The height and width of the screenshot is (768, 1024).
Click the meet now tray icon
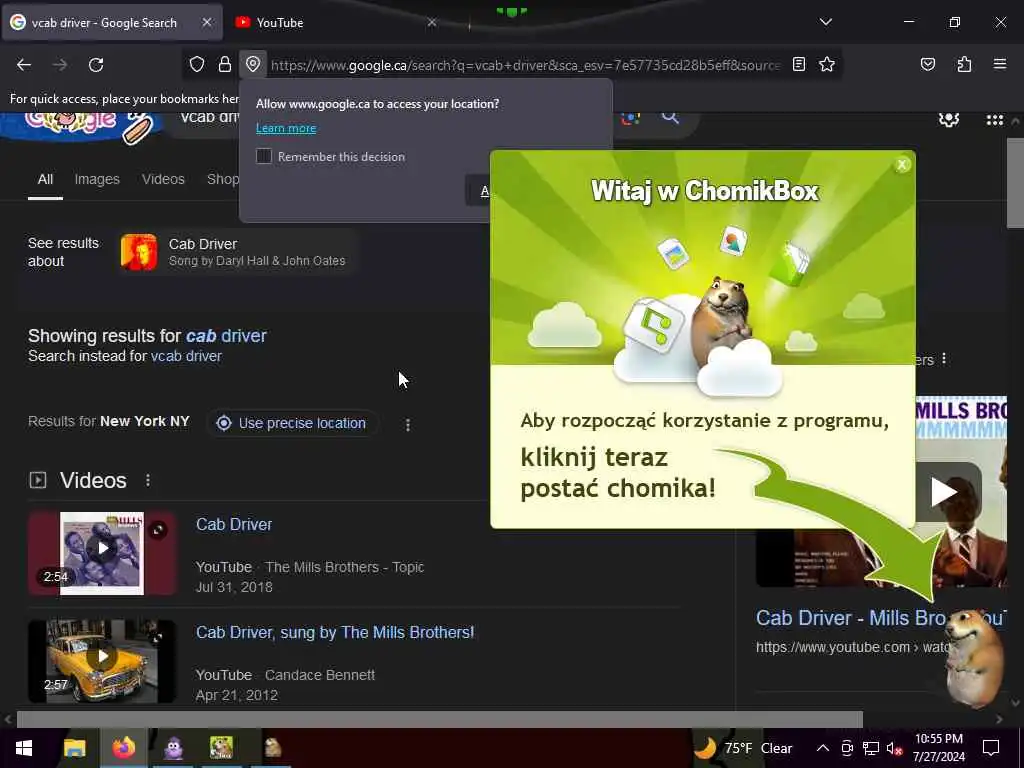pos(847,748)
